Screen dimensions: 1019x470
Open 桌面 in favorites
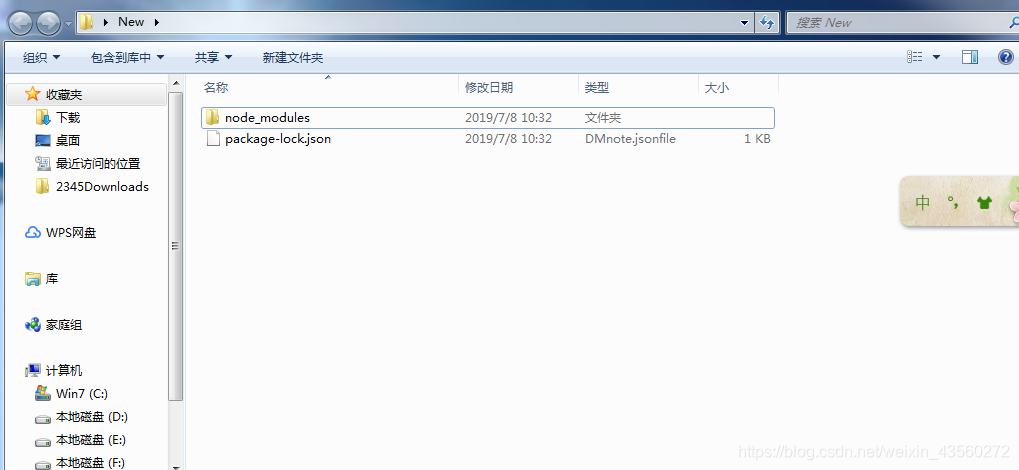pos(68,140)
